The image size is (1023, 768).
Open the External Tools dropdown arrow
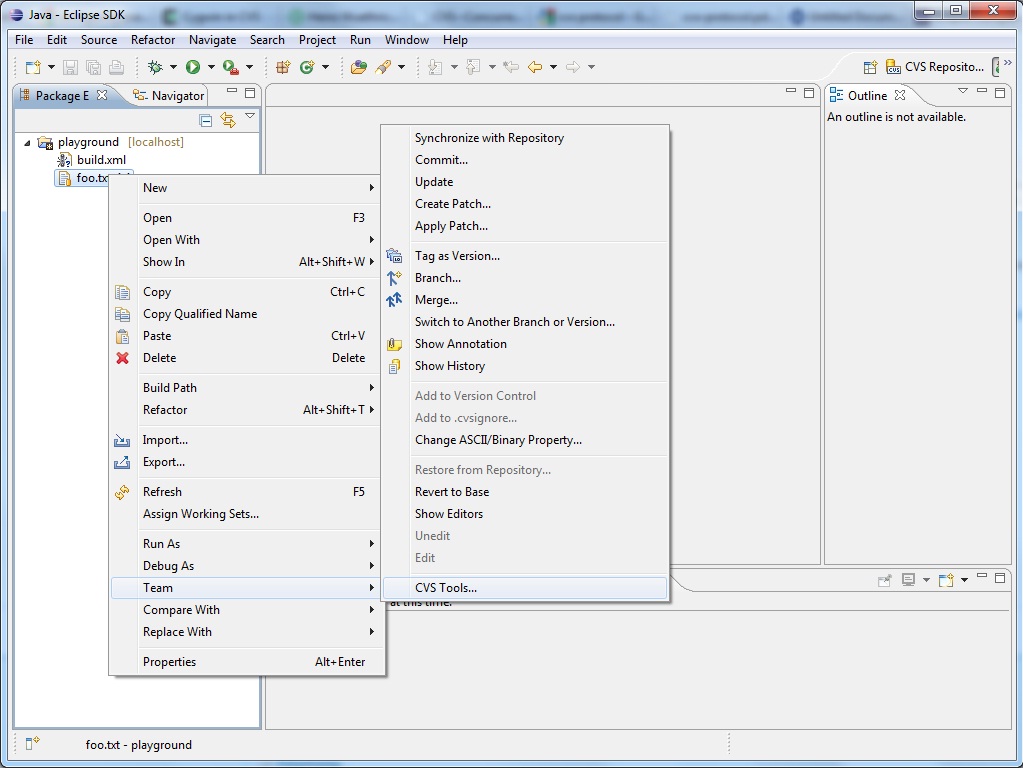pos(249,67)
